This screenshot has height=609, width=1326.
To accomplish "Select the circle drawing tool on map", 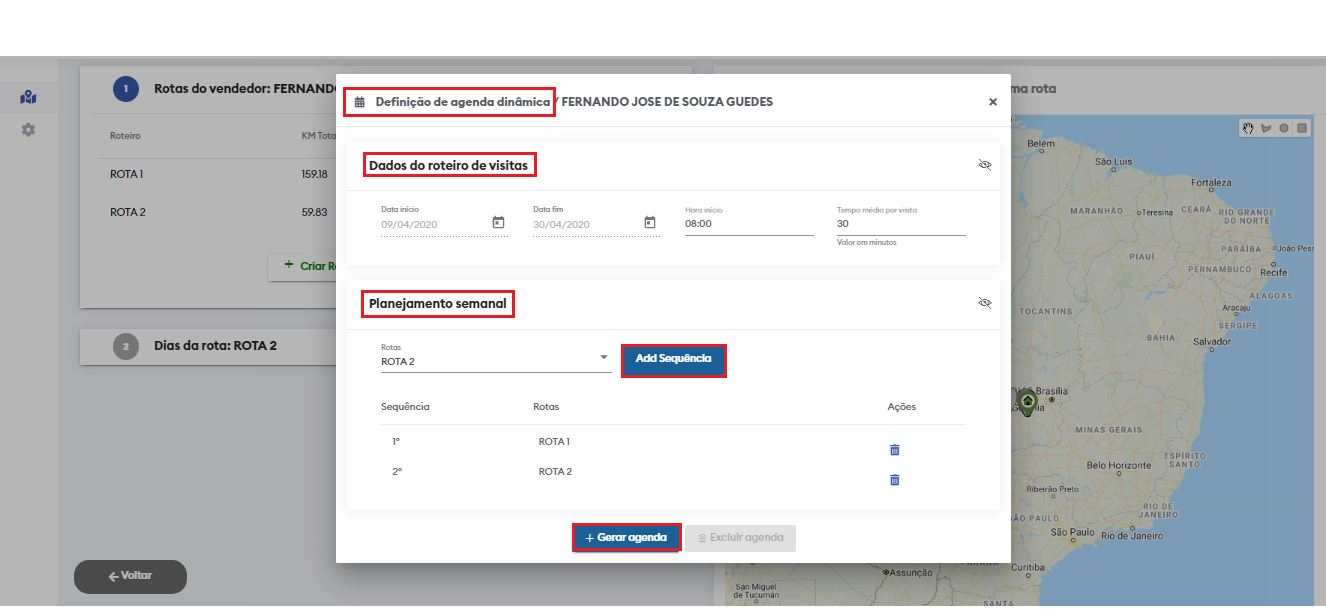I will click(1284, 128).
